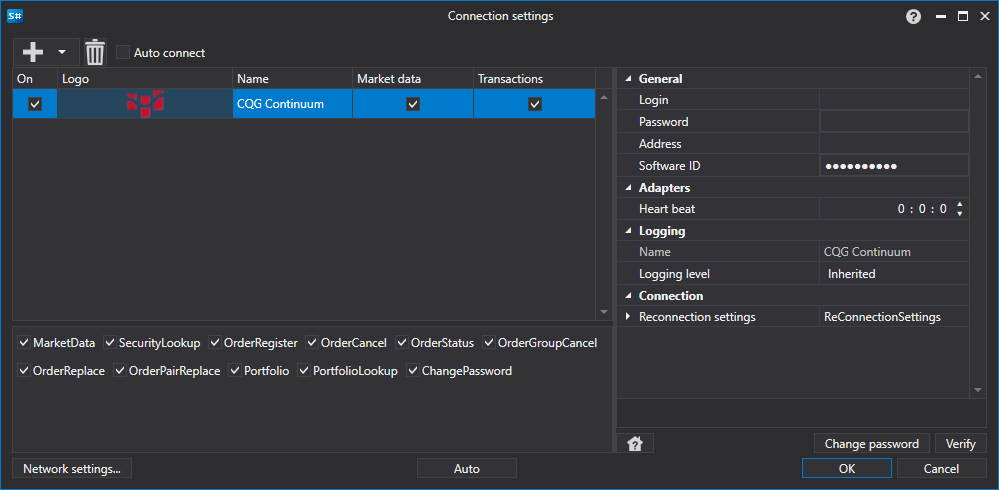999x490 pixels.
Task: Select the CQG Continuum name cell
Action: click(x=292, y=104)
